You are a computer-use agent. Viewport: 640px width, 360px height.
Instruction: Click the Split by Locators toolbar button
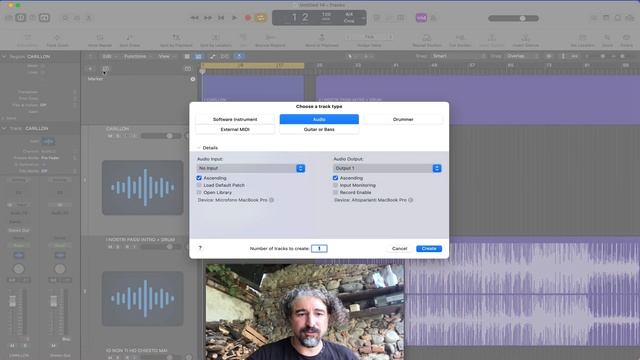[x=216, y=40]
